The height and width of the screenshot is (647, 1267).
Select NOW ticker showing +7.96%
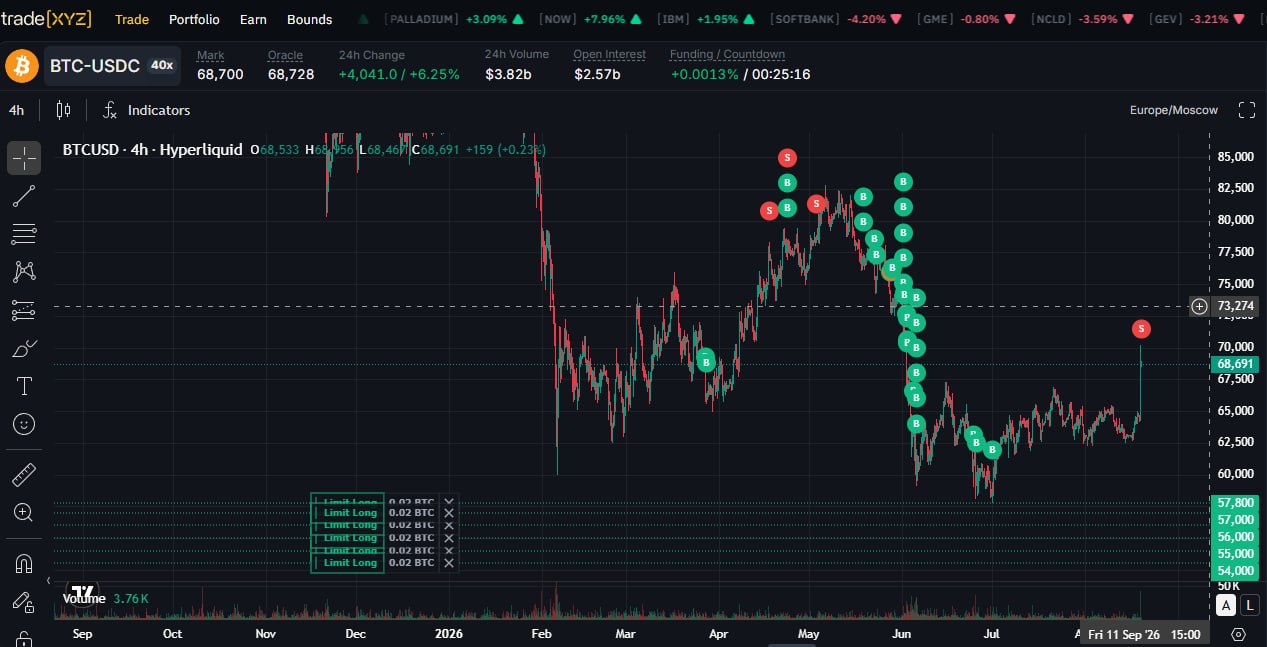point(590,19)
